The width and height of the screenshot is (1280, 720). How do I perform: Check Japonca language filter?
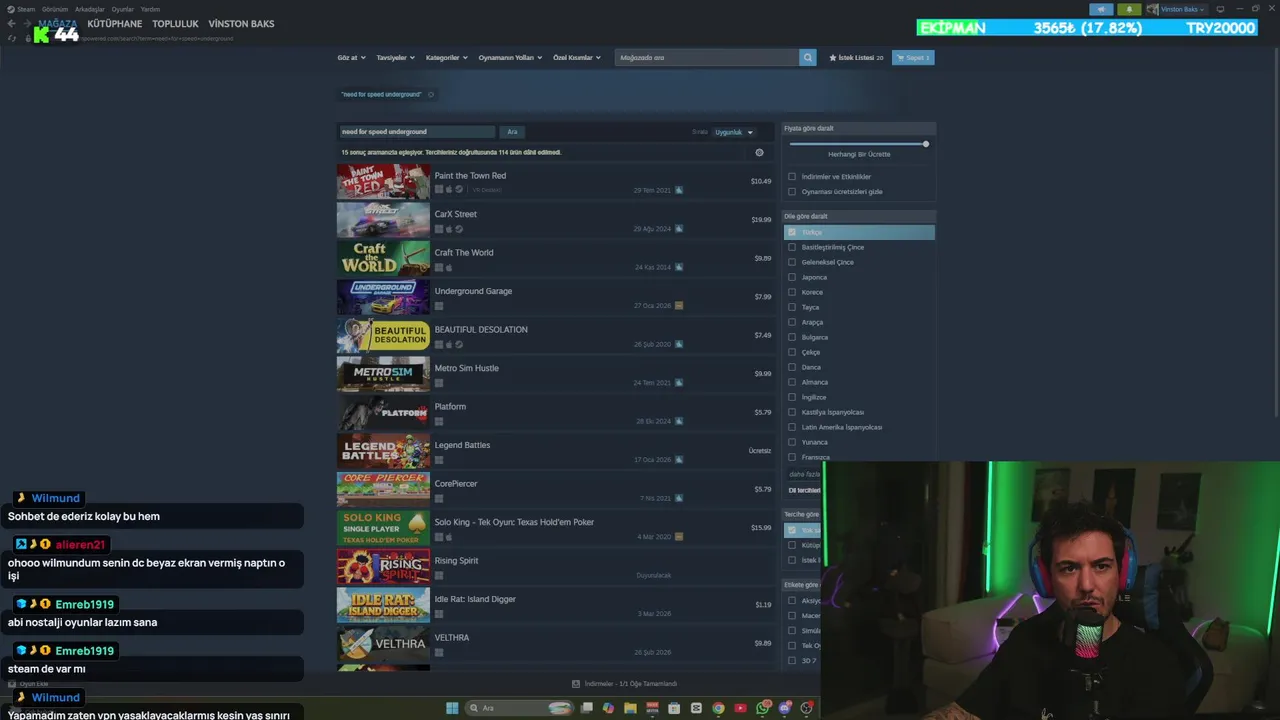[792, 277]
